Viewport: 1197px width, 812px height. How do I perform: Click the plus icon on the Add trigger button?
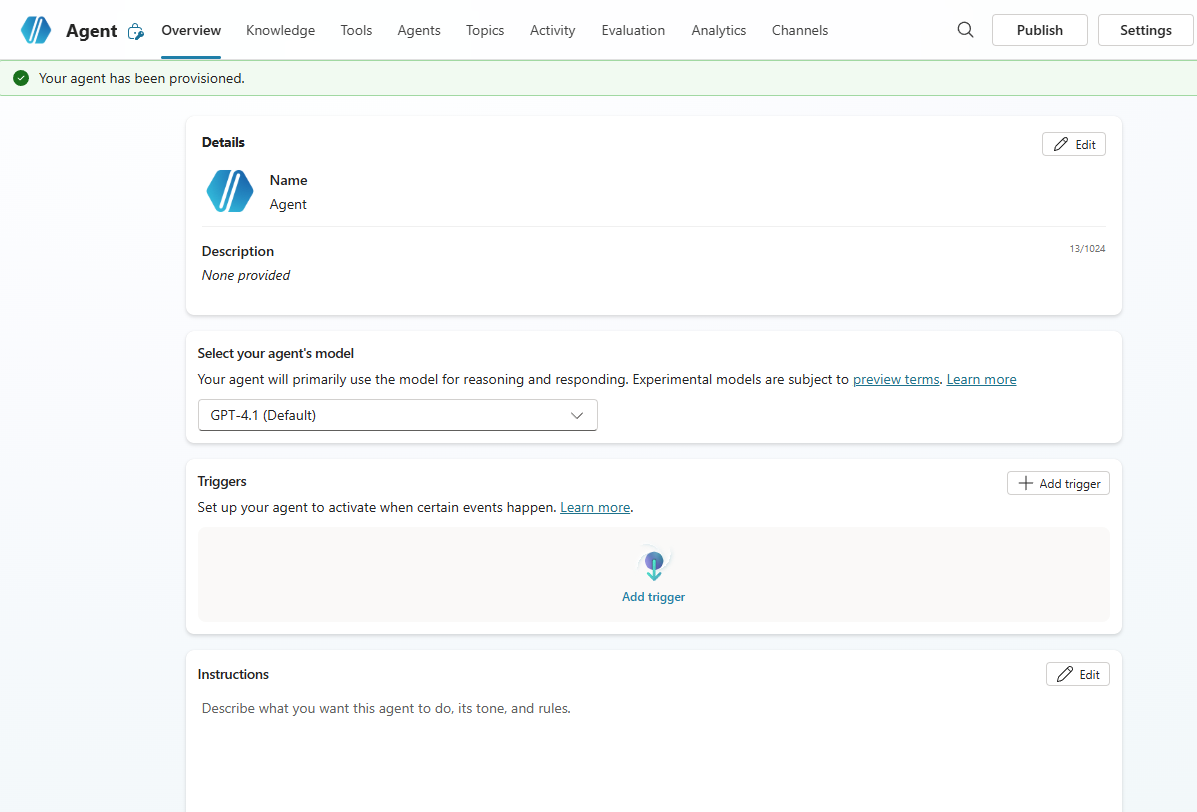(x=1025, y=483)
